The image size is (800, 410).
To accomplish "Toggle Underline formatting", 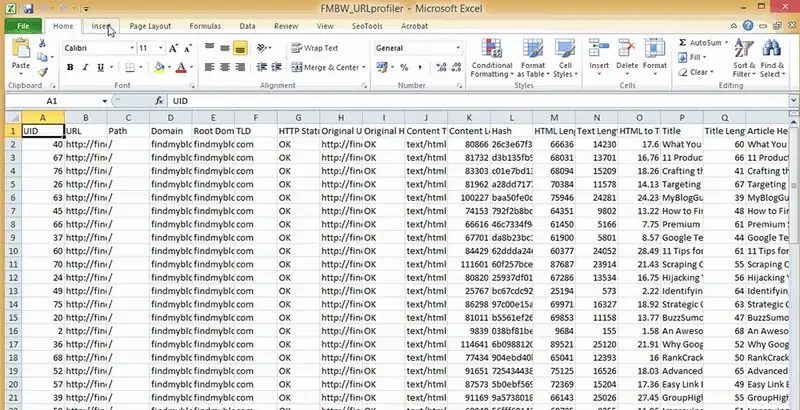I will coord(101,67).
